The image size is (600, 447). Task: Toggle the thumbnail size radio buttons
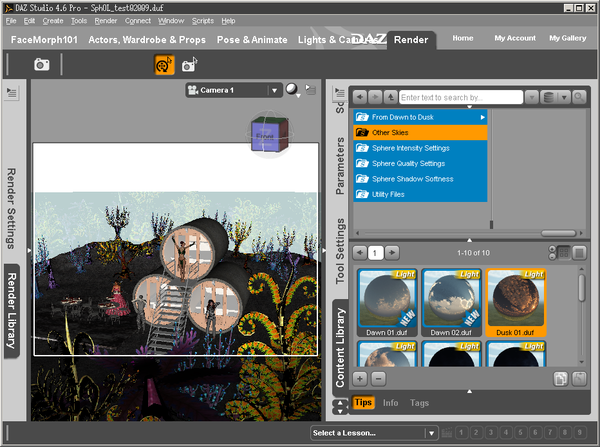[552, 253]
